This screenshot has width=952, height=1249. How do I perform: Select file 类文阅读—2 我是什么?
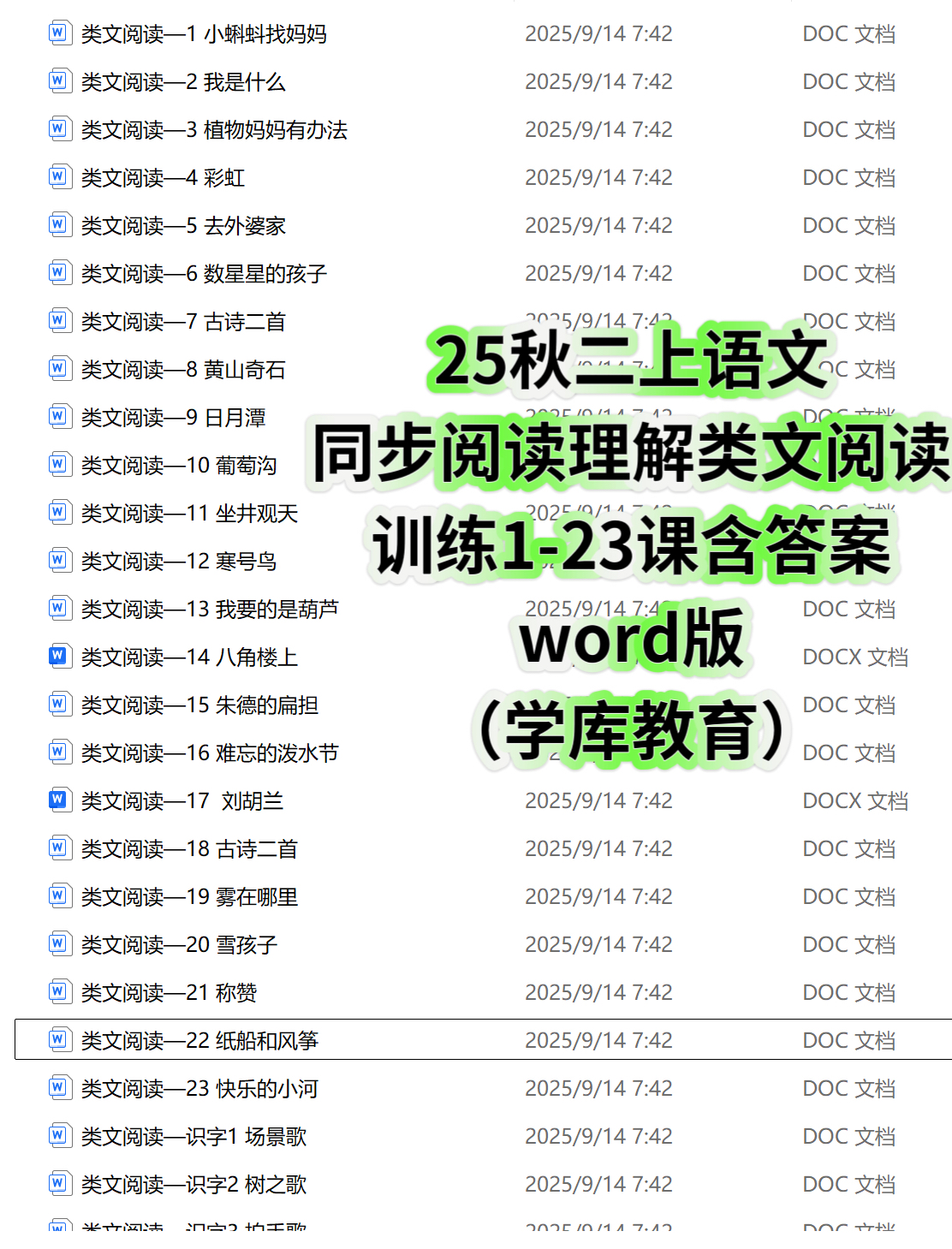pyautogui.click(x=183, y=82)
